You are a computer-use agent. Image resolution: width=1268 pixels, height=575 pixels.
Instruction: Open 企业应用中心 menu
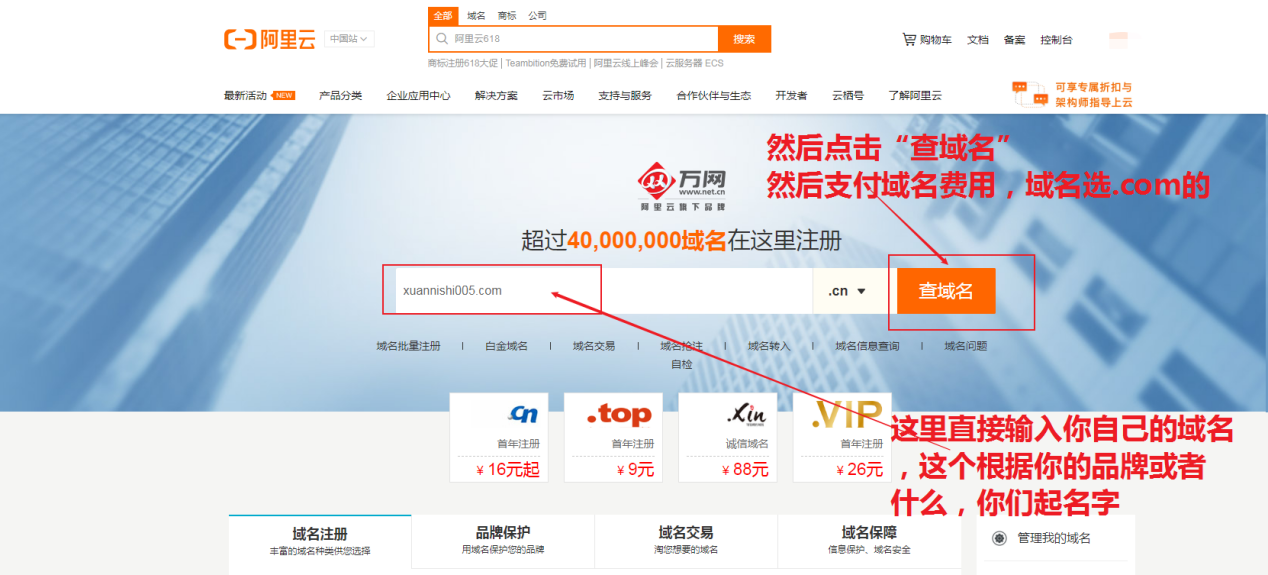[418, 96]
